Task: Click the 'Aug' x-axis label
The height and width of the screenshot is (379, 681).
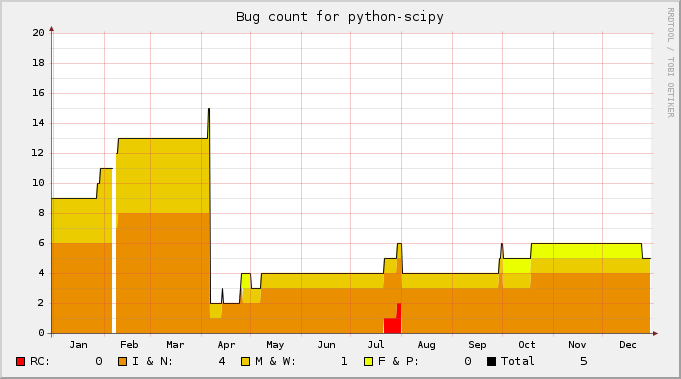Action: click(426, 345)
